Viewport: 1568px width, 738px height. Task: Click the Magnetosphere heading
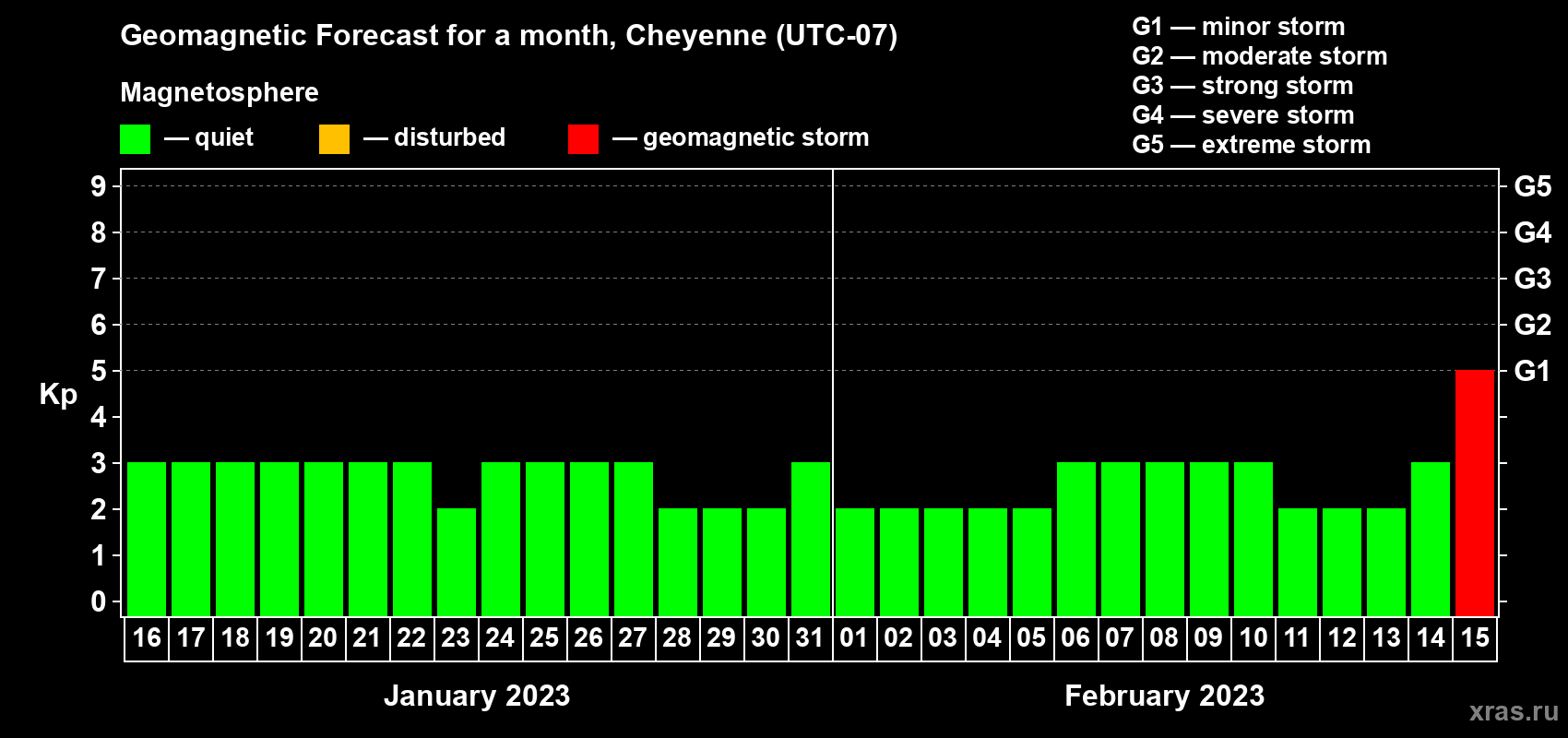coord(220,92)
